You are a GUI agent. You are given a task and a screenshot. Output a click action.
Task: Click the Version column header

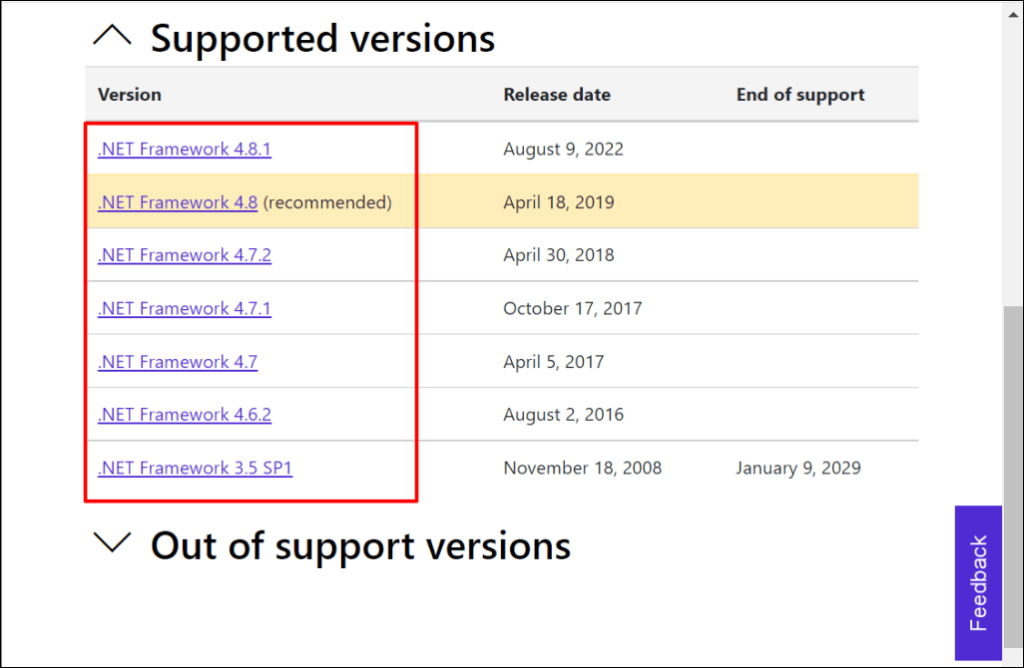[129, 95]
